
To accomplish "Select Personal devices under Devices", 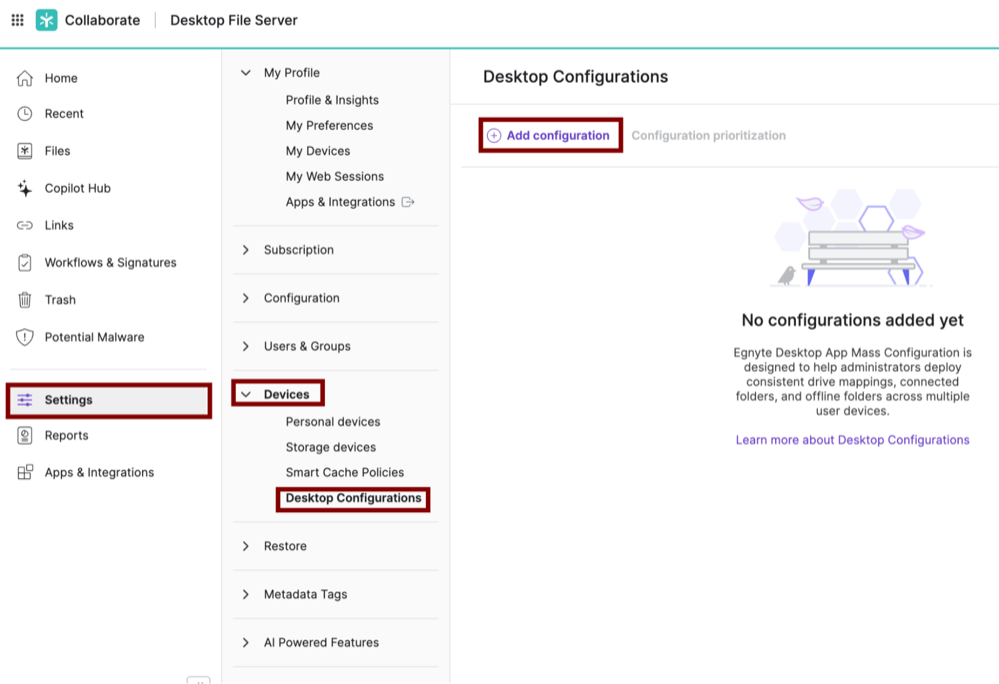I will tap(333, 422).
